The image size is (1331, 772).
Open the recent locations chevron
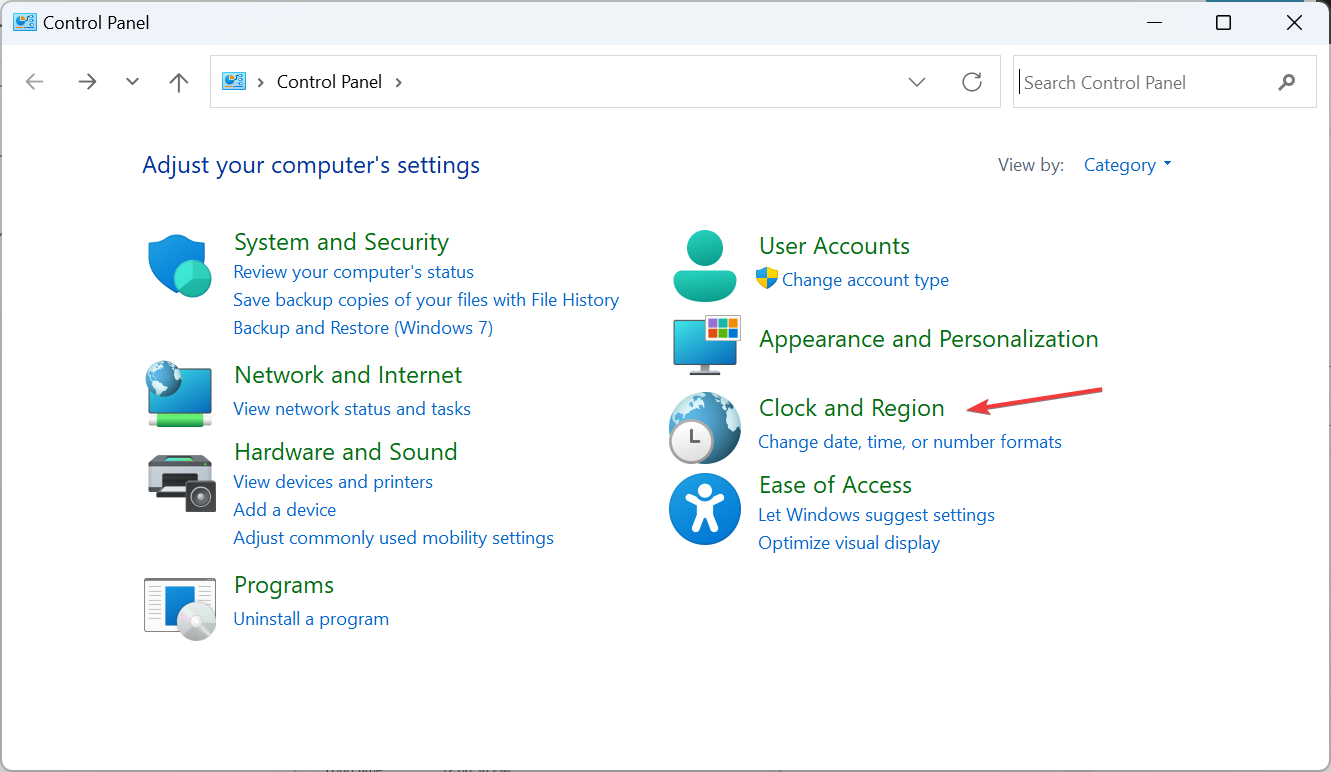point(132,82)
